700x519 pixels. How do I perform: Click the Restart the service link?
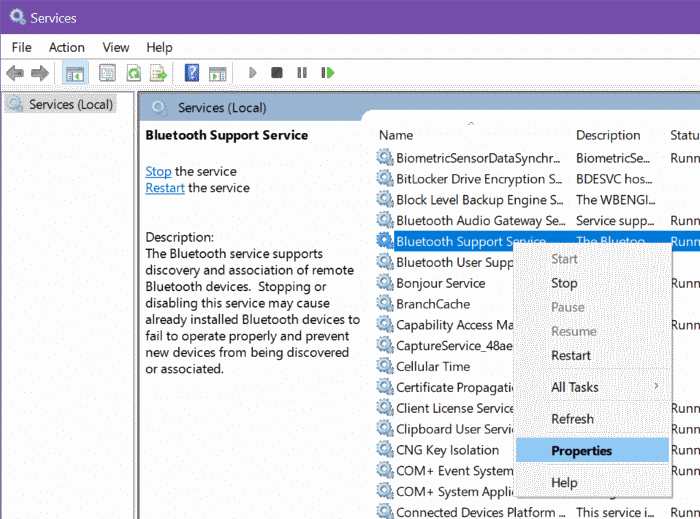pyautogui.click(x=165, y=188)
